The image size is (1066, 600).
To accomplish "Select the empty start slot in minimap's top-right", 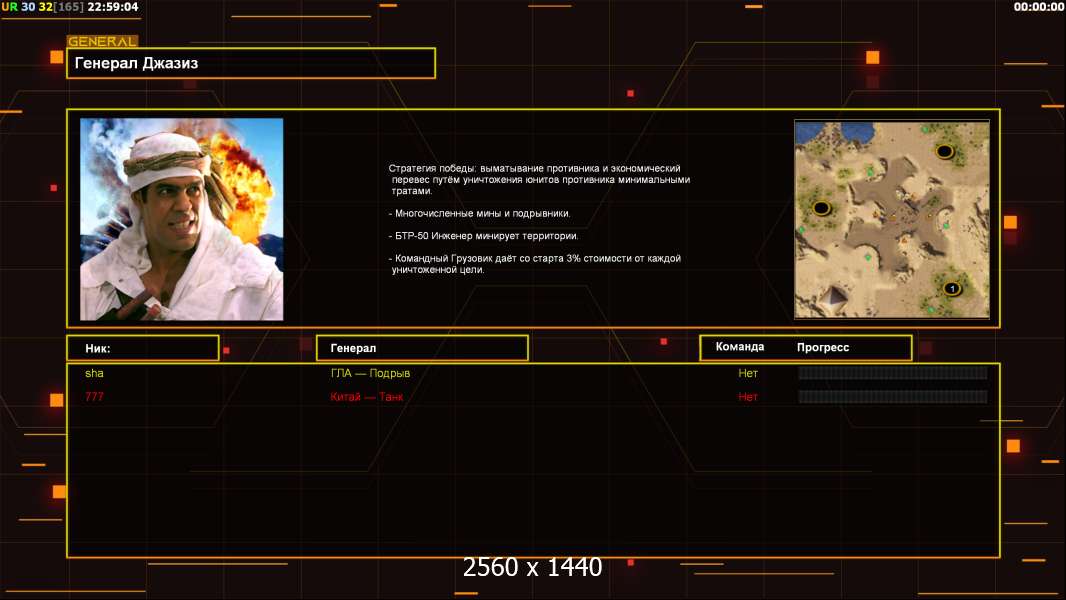I will [944, 151].
